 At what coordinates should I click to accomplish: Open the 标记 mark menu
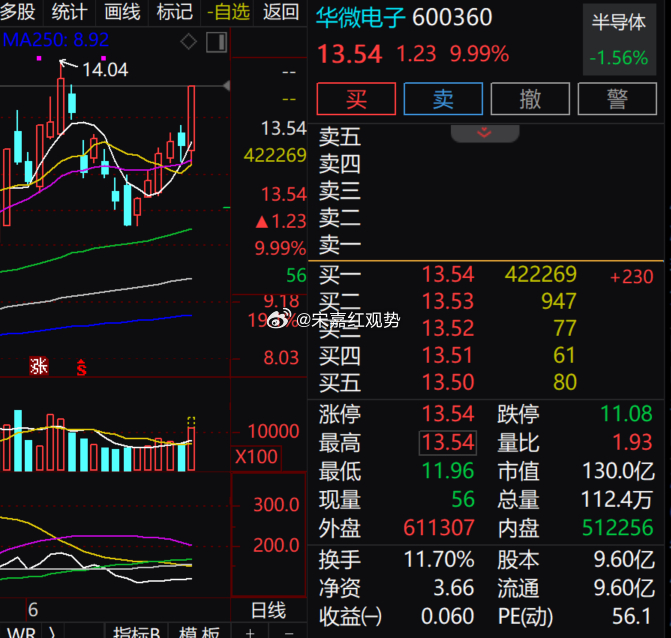(175, 12)
